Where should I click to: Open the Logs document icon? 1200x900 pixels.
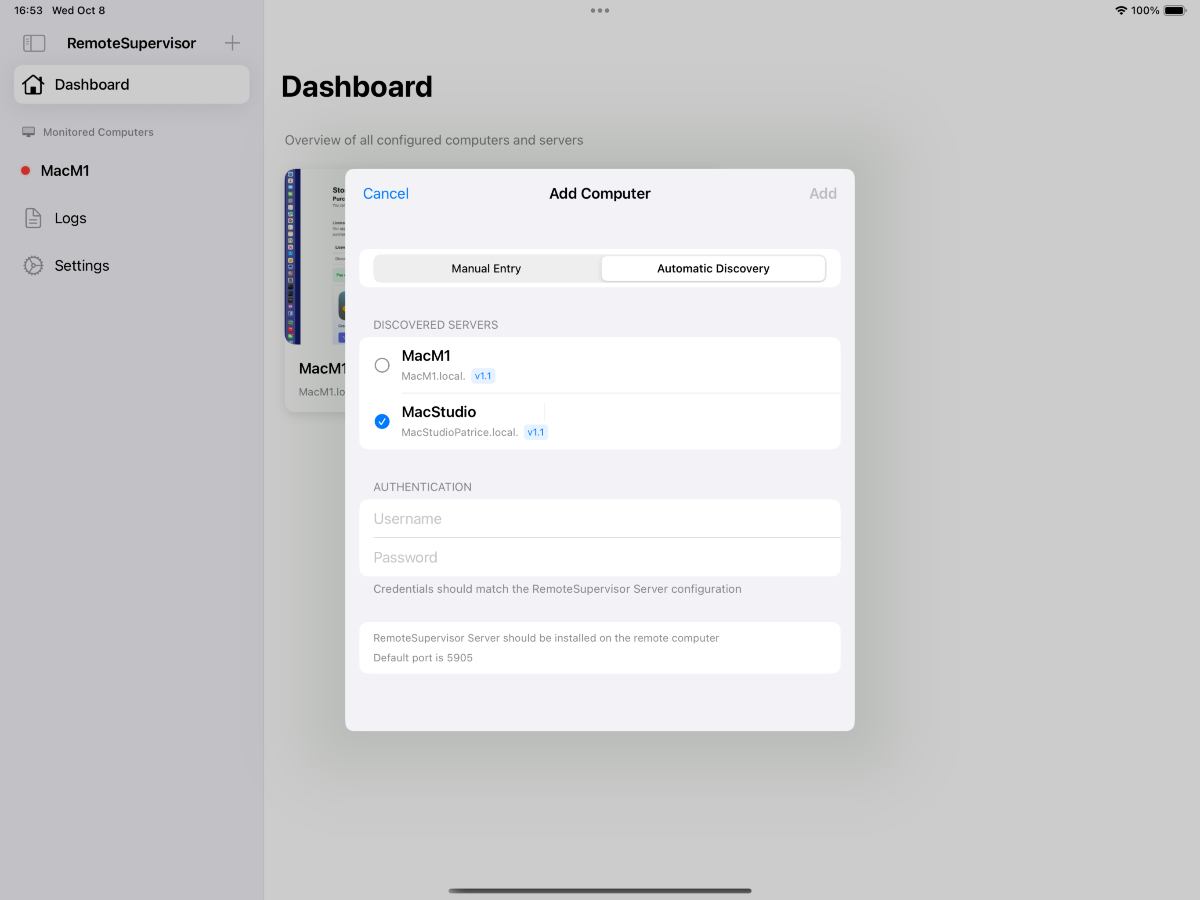33,218
